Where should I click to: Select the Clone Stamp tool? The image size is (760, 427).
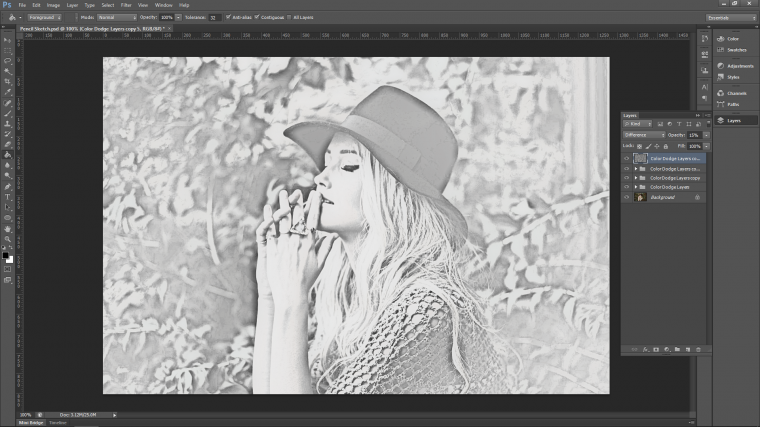(x=7, y=124)
